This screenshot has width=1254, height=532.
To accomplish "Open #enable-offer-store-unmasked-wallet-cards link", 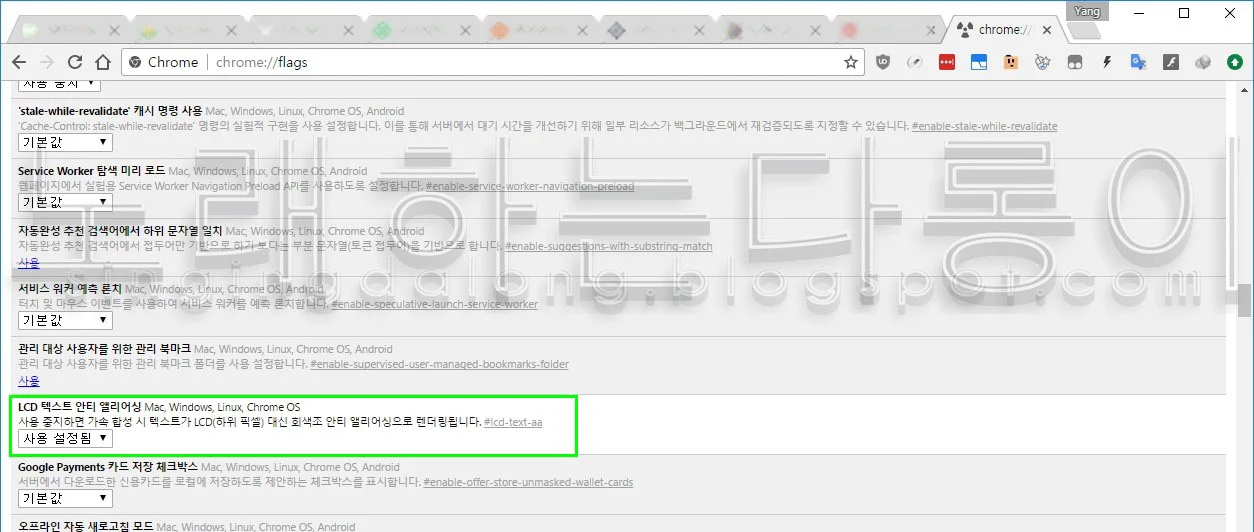I will pyautogui.click(x=528, y=482).
